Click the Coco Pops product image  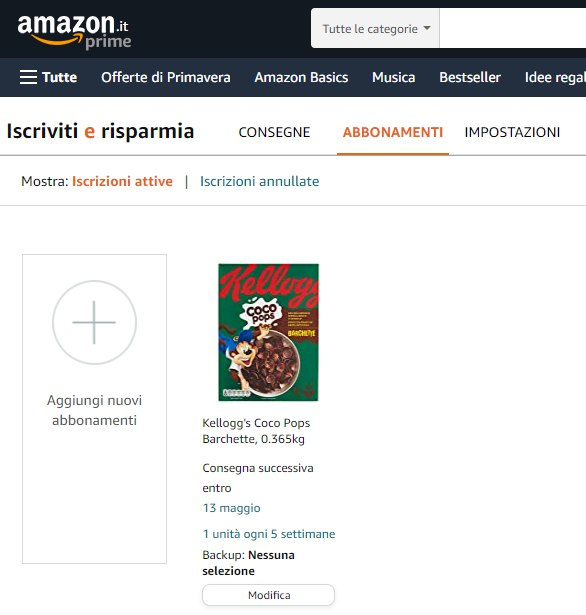point(268,332)
